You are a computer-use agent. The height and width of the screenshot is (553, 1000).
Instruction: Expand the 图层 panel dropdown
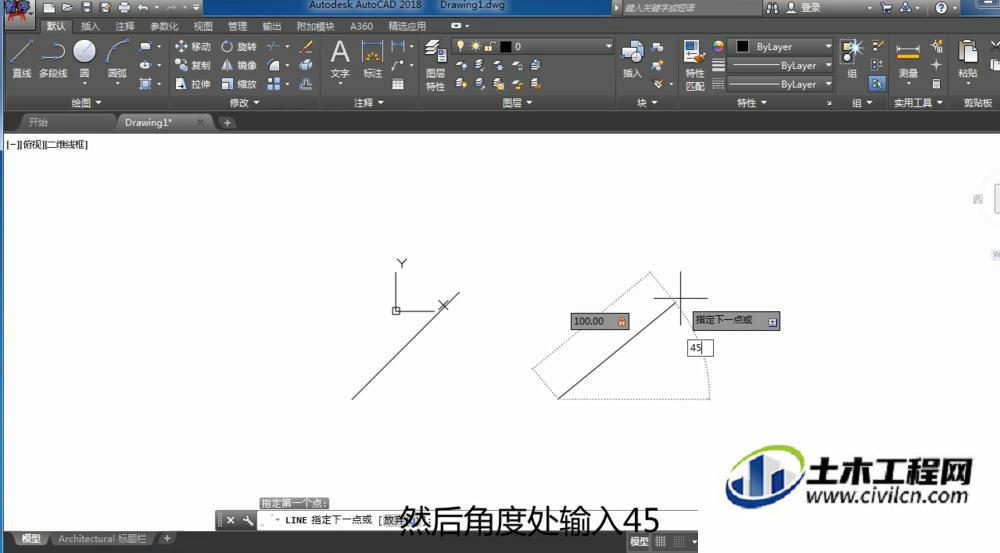[x=517, y=102]
